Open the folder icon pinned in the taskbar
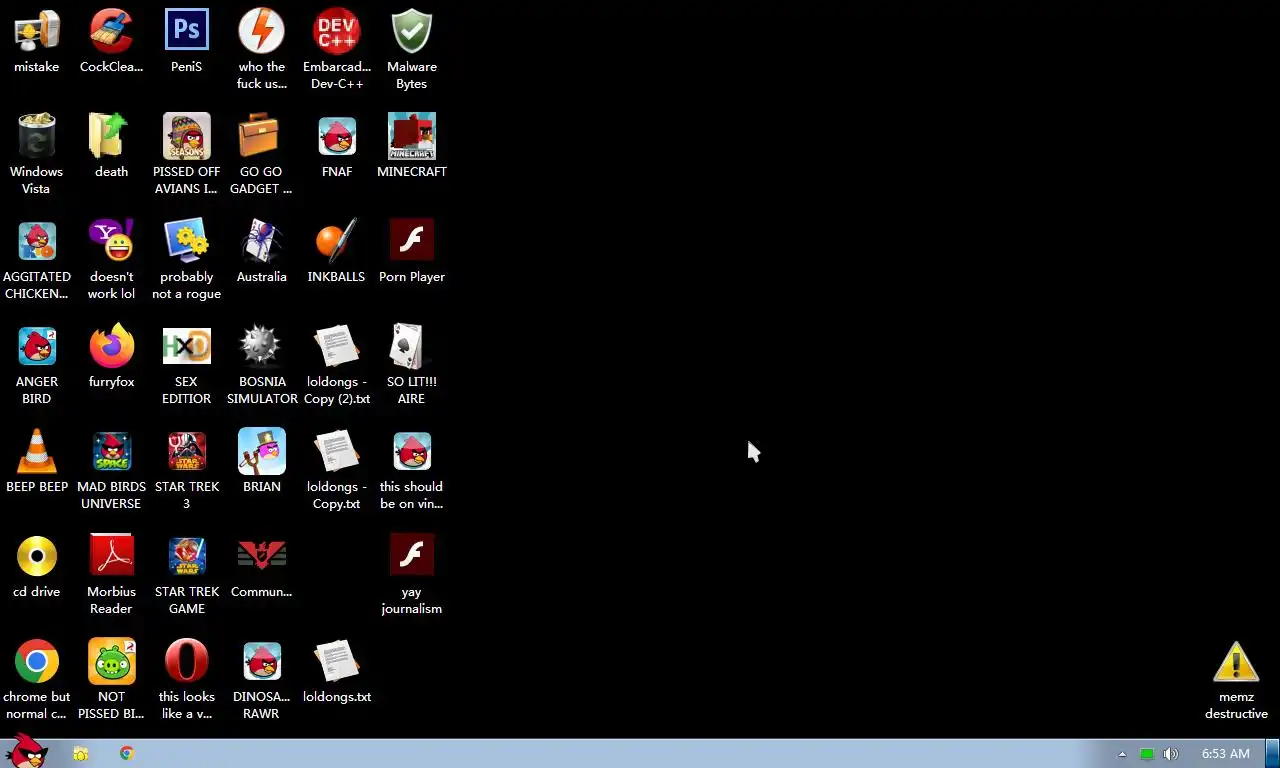1280x768 pixels. pos(81,753)
